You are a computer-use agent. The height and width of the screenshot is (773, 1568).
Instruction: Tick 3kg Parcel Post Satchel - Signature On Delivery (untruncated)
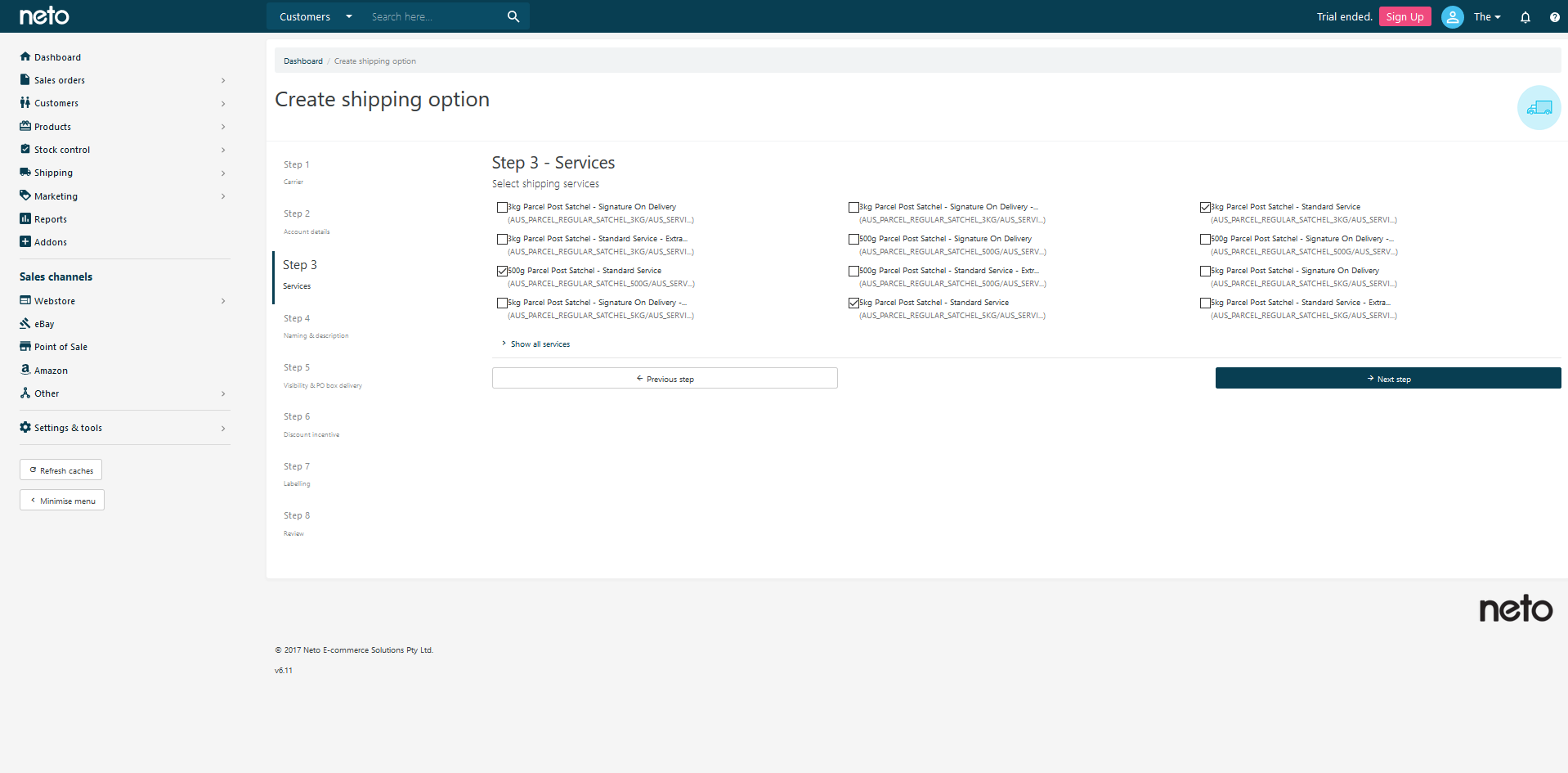point(502,207)
